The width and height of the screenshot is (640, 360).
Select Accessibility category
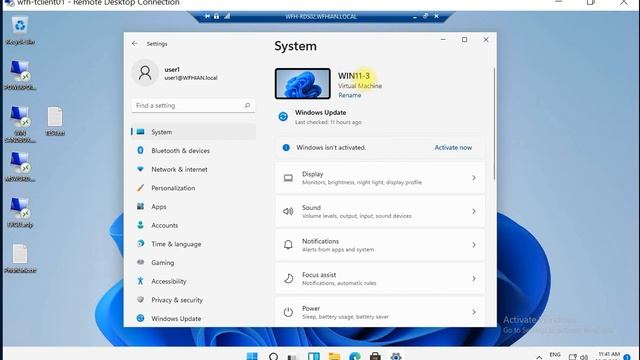pyautogui.click(x=193, y=281)
